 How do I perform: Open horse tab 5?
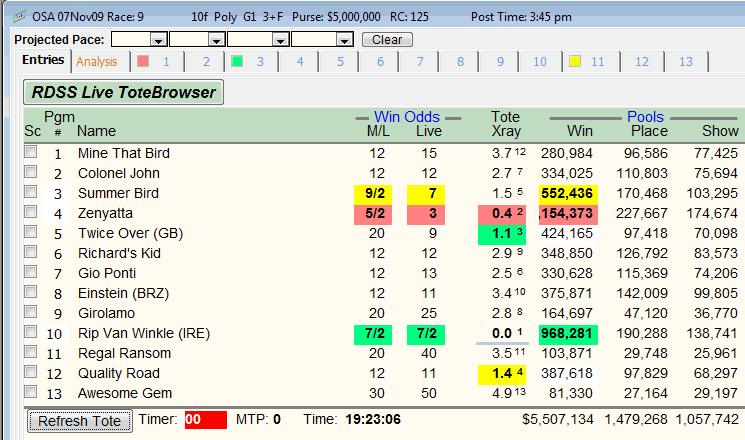pyautogui.click(x=340, y=62)
